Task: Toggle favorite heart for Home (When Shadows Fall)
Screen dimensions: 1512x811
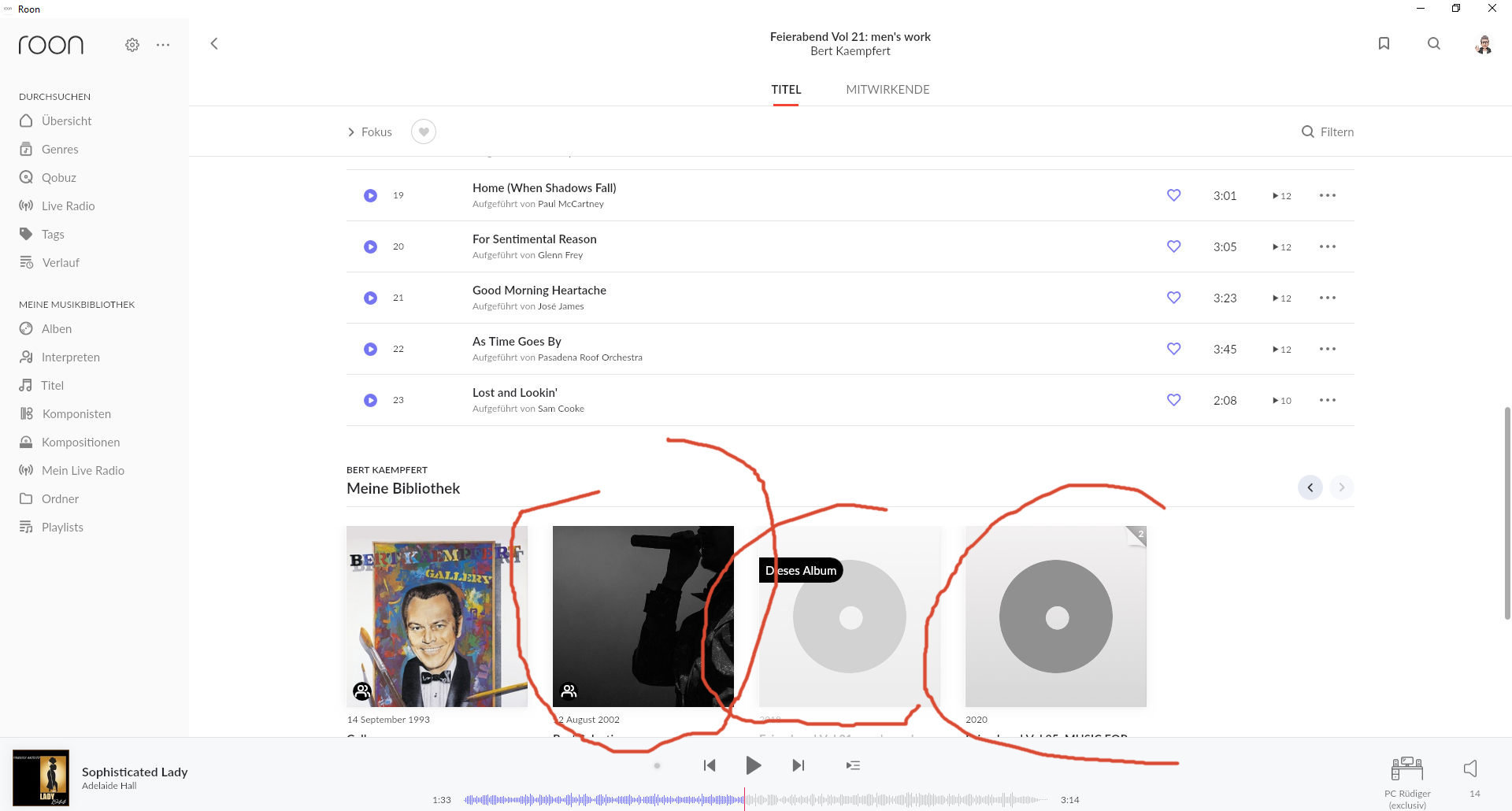Action: [1173, 195]
